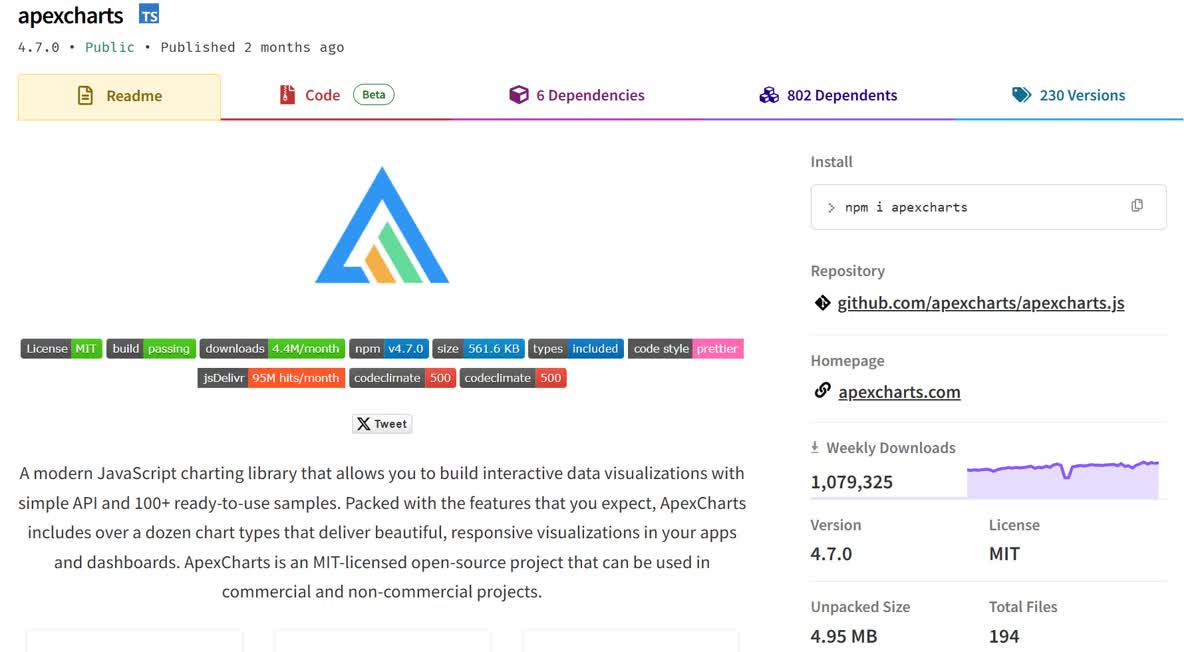
Task: Click the npm v4.7.0 badge
Action: 389,349
